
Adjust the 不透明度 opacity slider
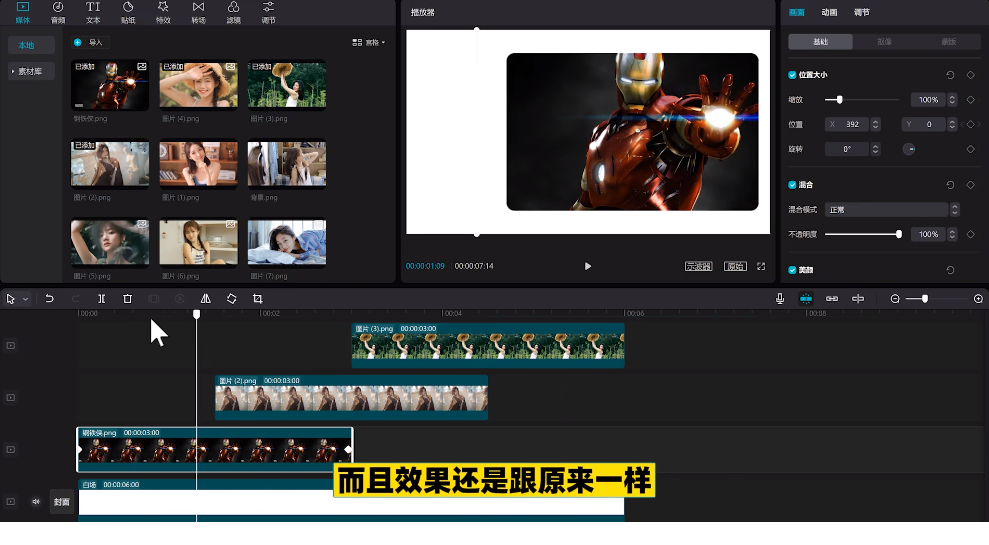[x=863, y=234]
